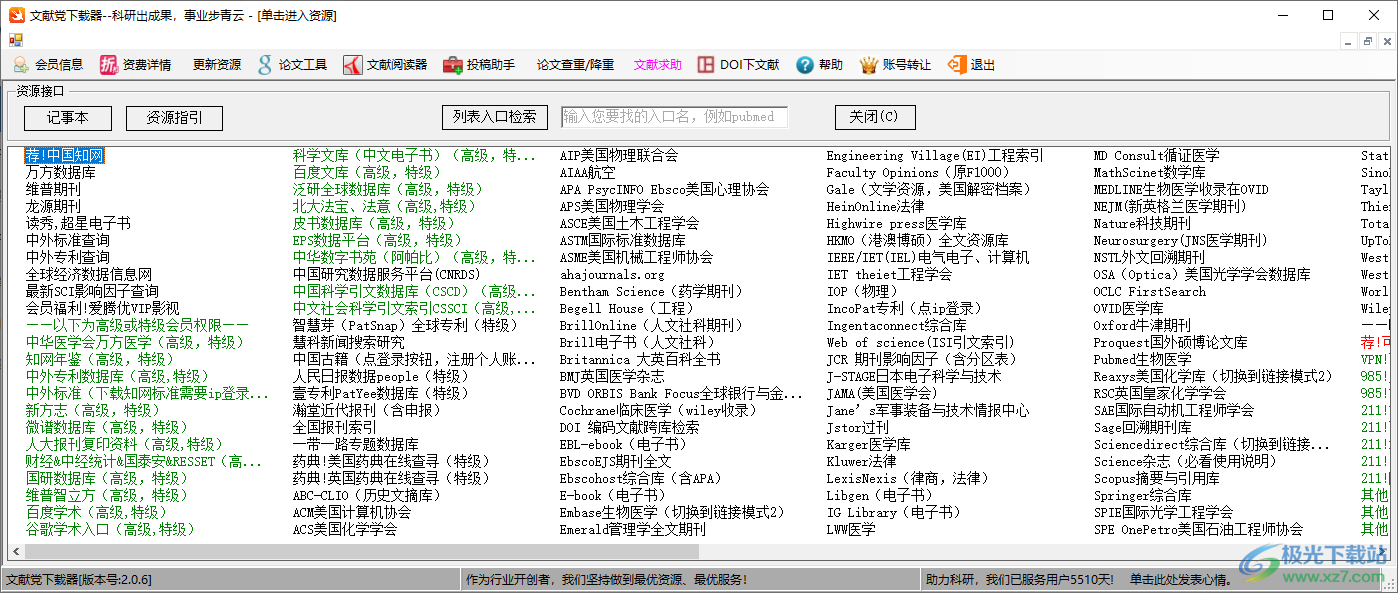Select 中国研究数据服务平台(CNRDS) entry

click(x=386, y=275)
